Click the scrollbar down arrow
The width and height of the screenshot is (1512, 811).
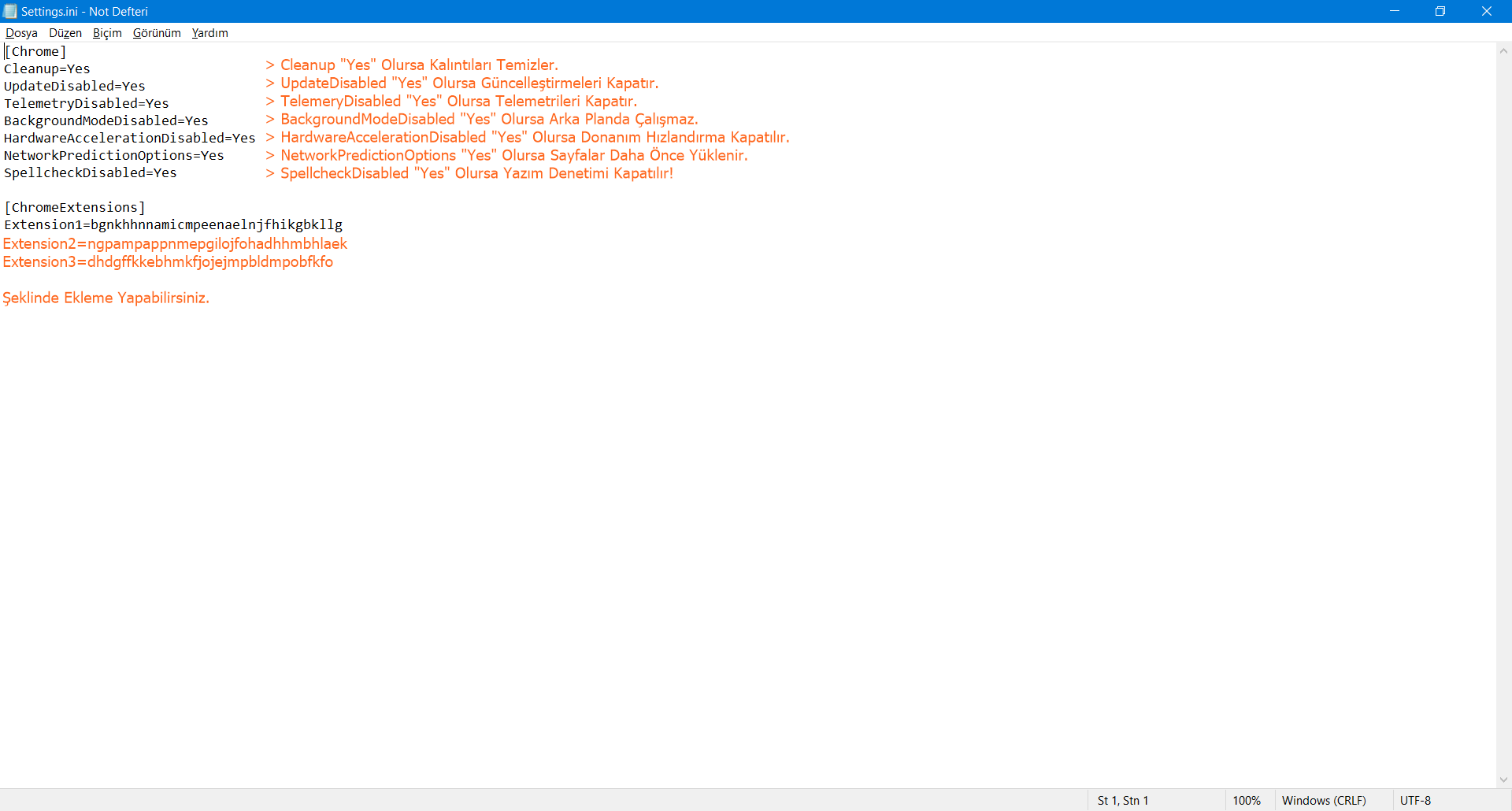(1503, 780)
